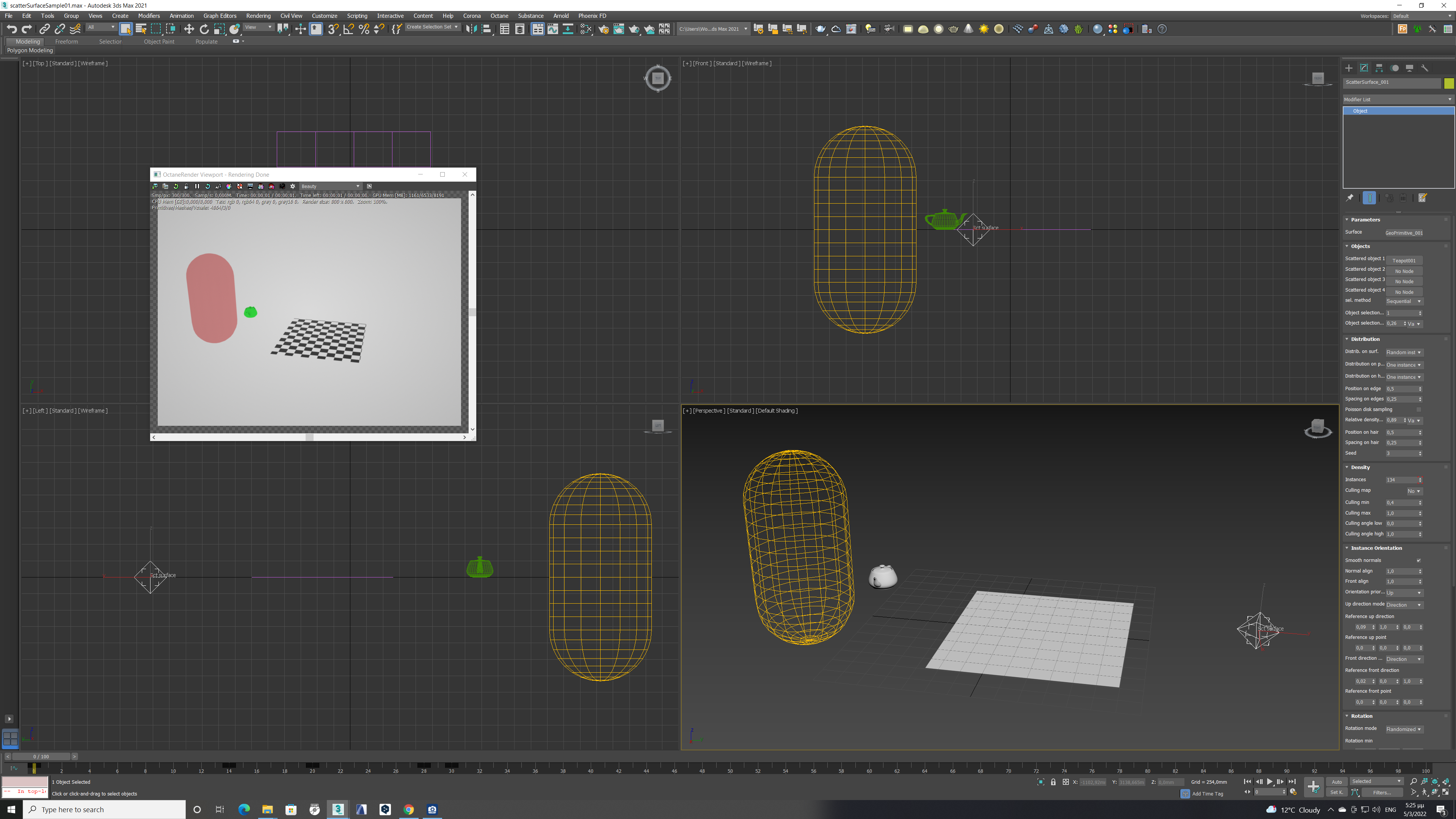Image resolution: width=1456 pixels, height=819 pixels.
Task: Toggle the Auto key button
Action: 1337,782
